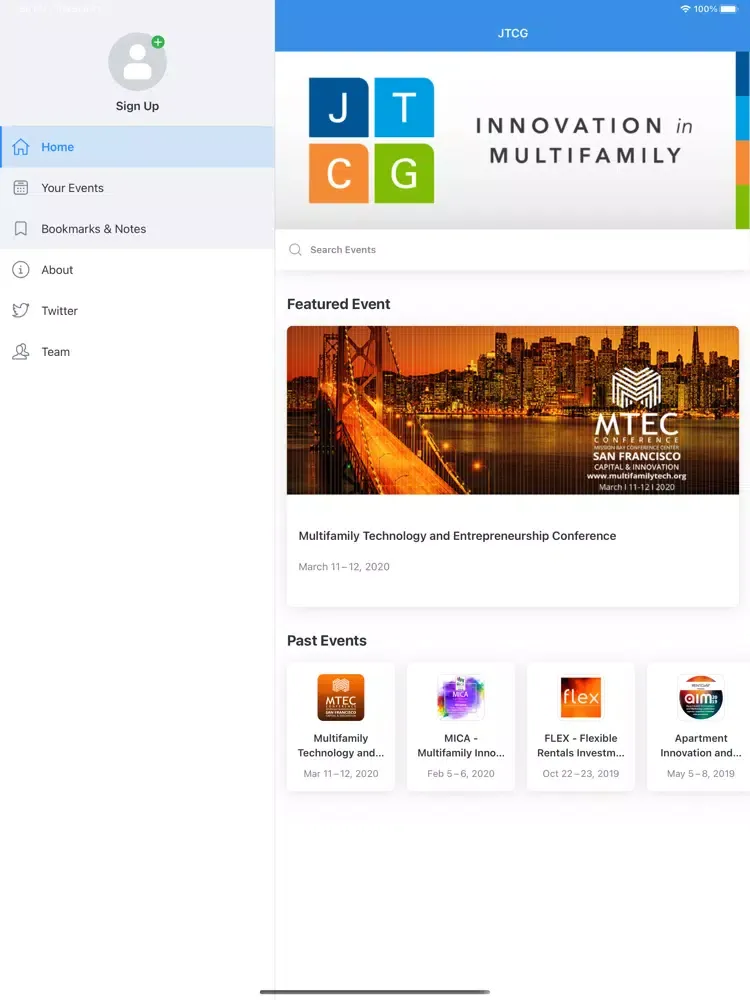The width and height of the screenshot is (750, 1000).
Task: Open Multifamily Technology past event card title
Action: [x=341, y=746]
